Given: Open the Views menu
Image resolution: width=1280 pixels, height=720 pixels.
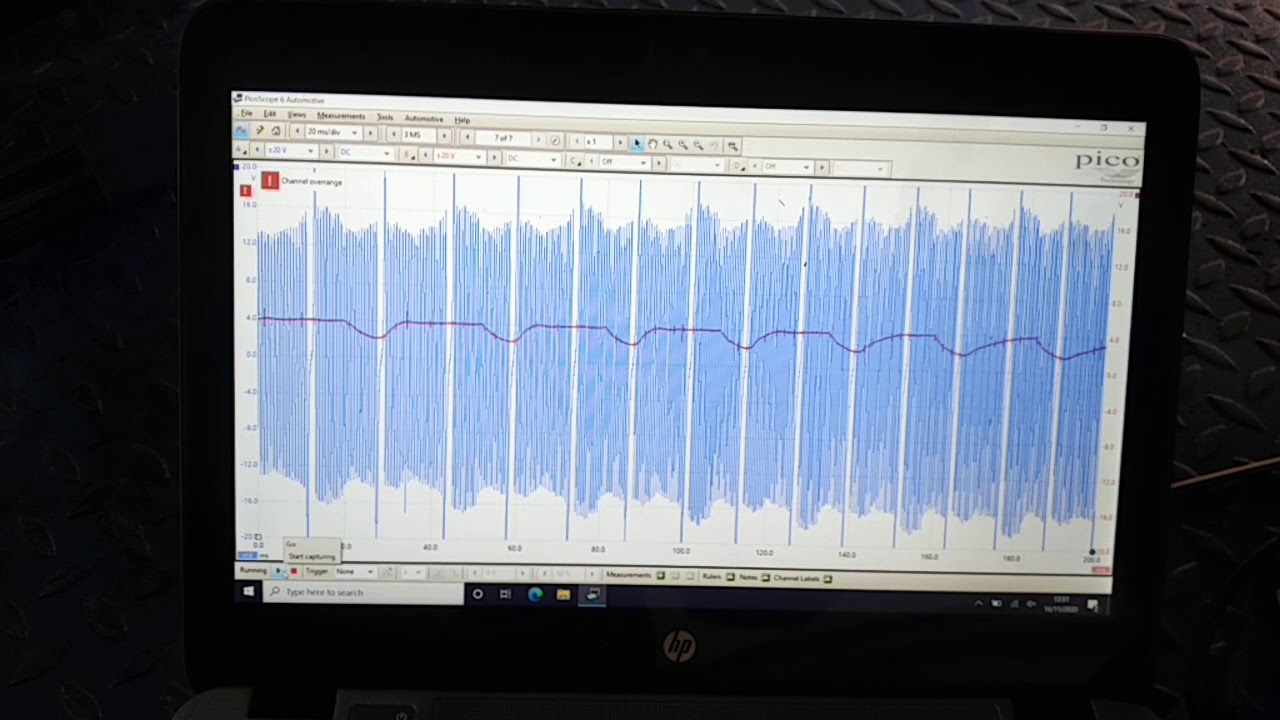Looking at the screenshot, I should 296,114.
